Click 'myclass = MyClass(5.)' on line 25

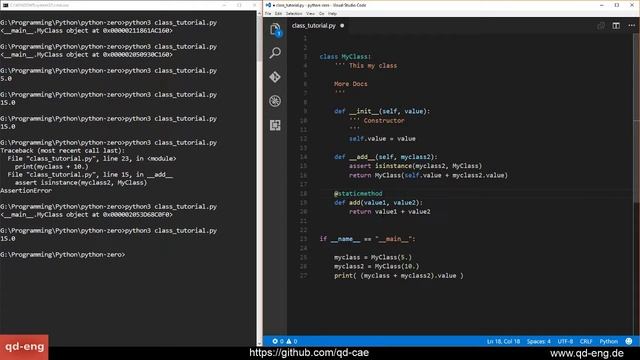click(x=373, y=257)
